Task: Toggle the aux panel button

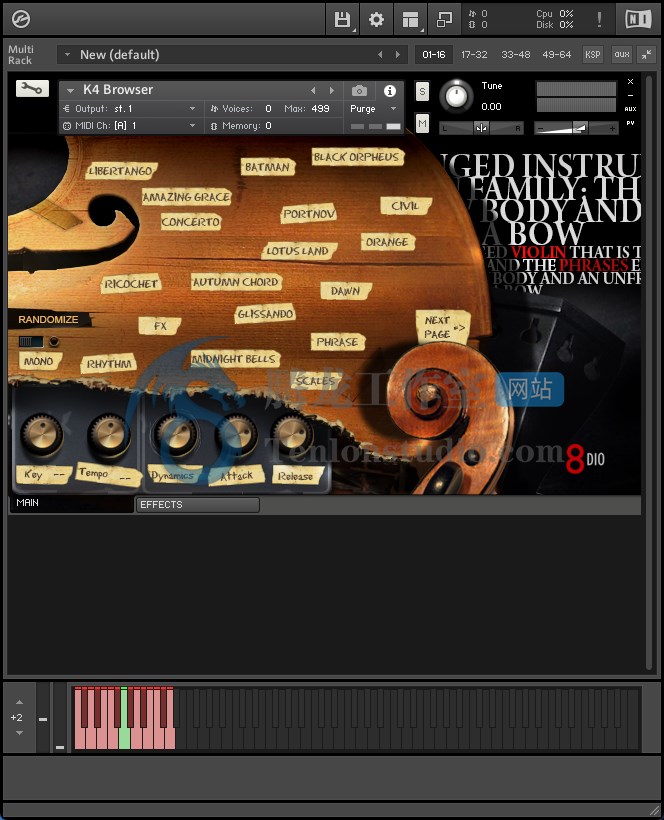Action: coord(622,54)
